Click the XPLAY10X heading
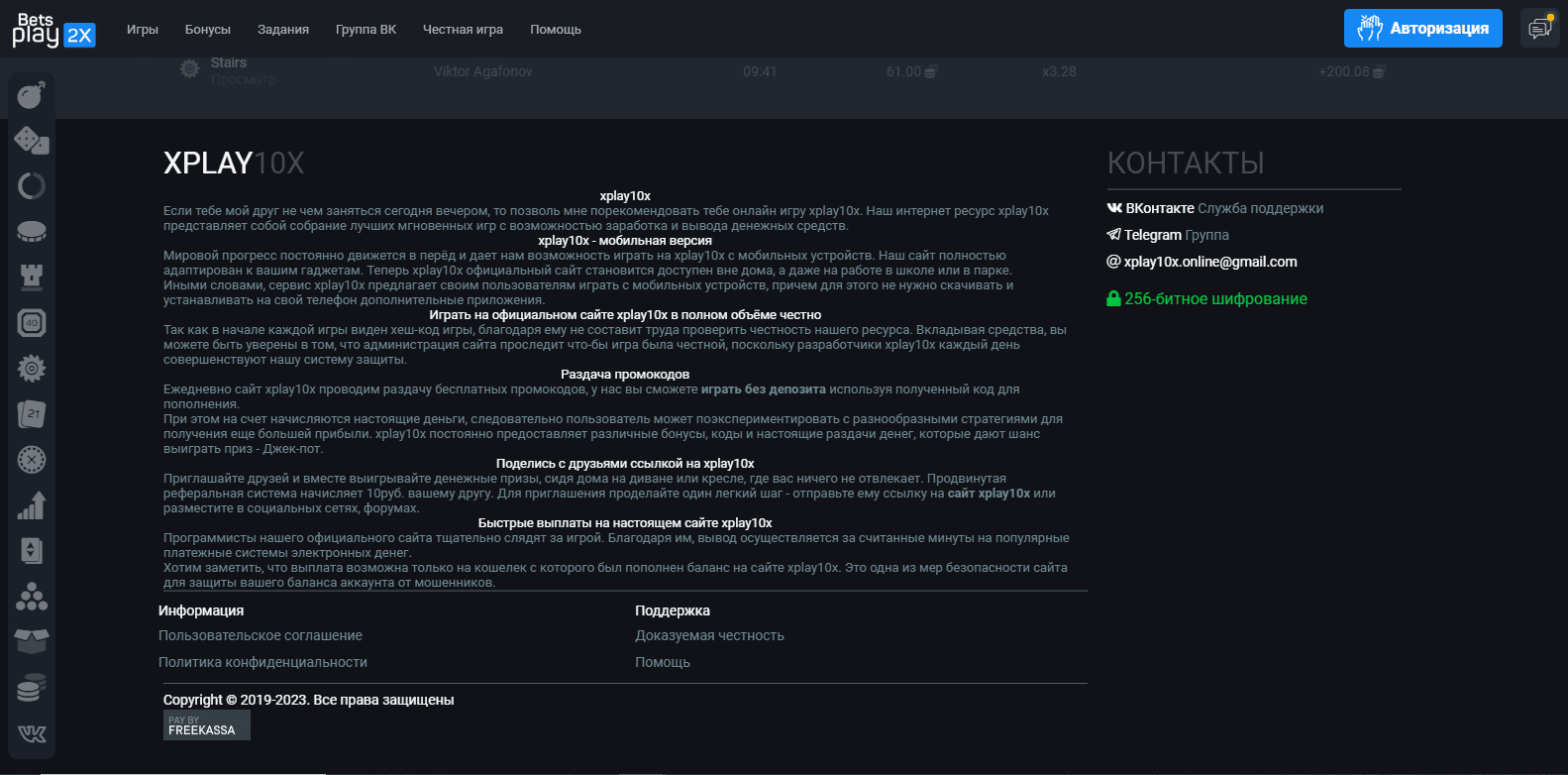Screen dimensions: 1568x775 234,163
